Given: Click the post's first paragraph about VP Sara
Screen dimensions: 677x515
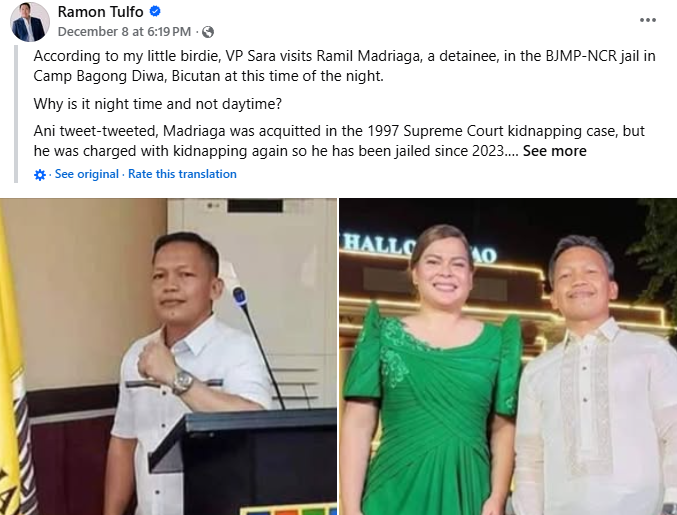Looking at the screenshot, I should [x=345, y=66].
